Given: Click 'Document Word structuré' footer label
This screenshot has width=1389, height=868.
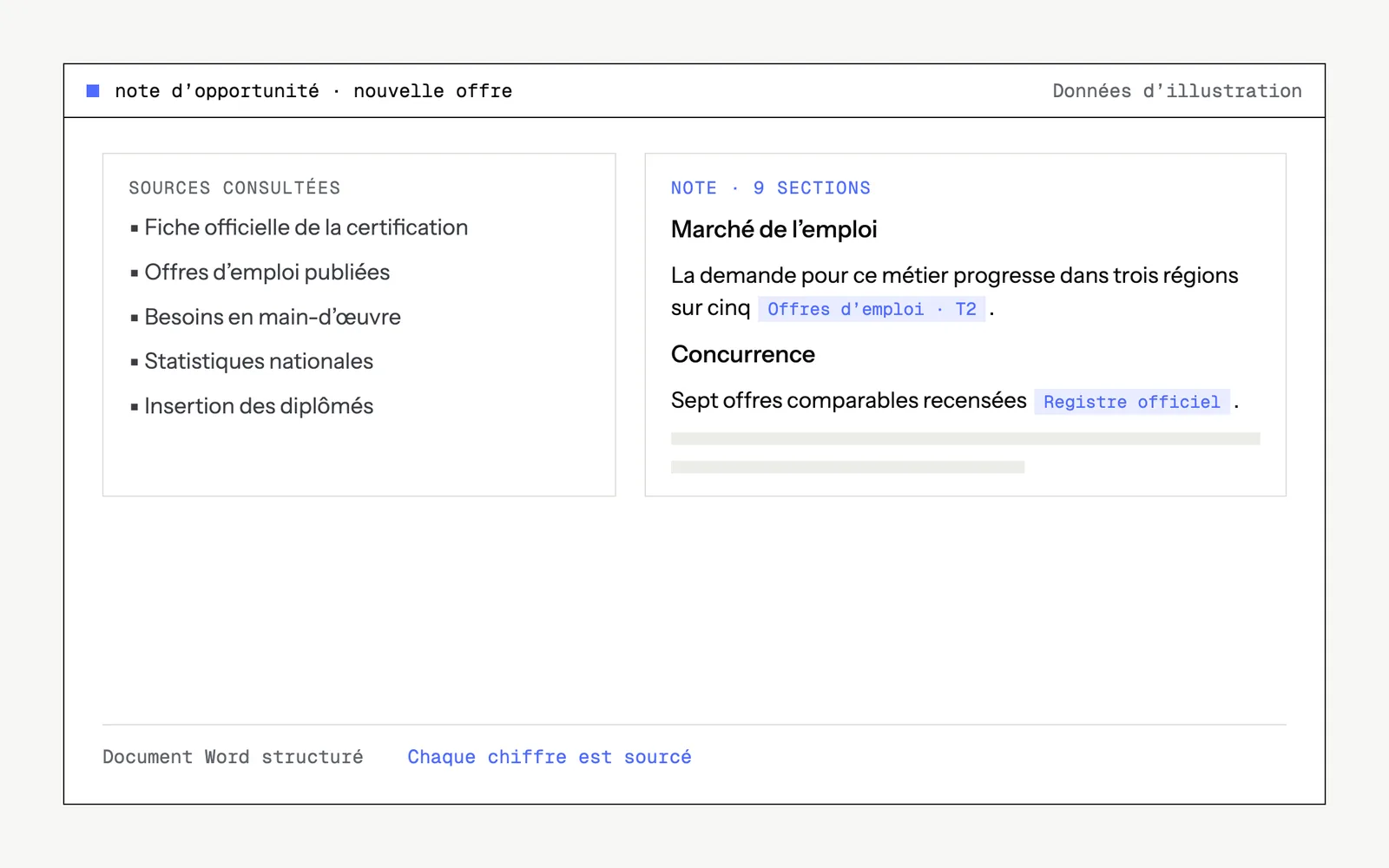Looking at the screenshot, I should (233, 757).
